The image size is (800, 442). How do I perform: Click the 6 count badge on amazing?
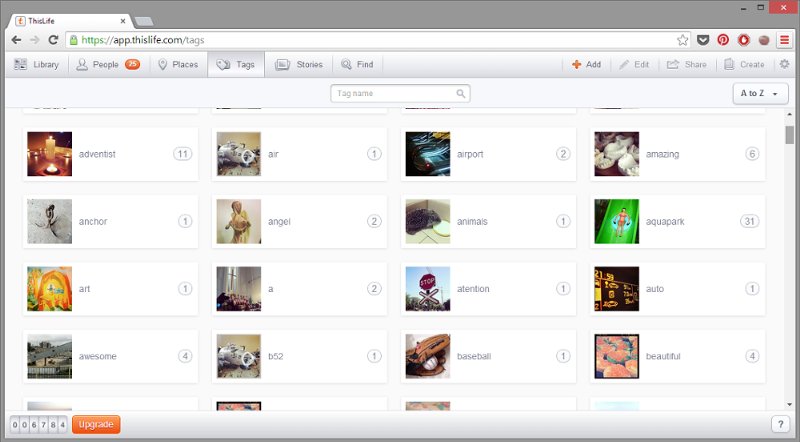[752, 154]
